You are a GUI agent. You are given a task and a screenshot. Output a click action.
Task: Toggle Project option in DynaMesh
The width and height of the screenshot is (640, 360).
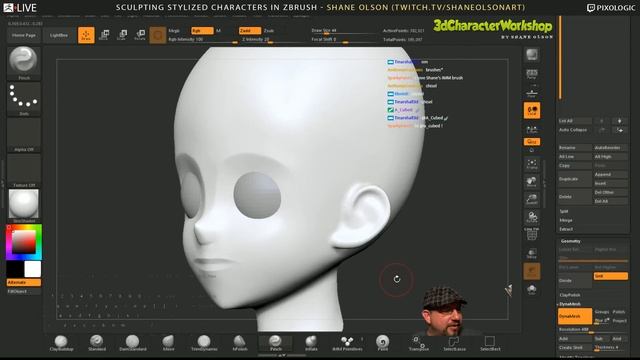619,321
